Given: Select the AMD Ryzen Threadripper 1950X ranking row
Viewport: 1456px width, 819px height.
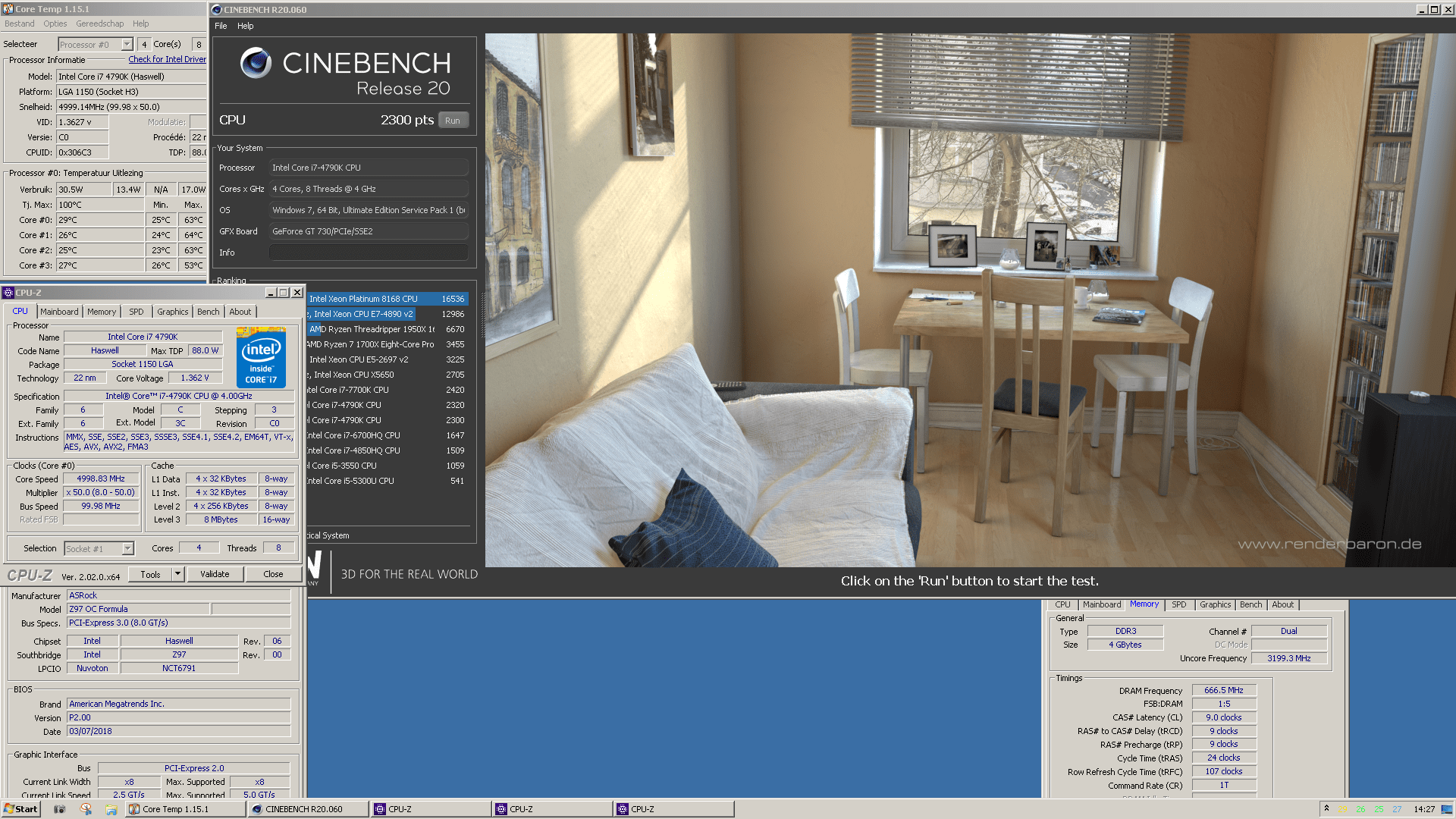Looking at the screenshot, I should 387,329.
